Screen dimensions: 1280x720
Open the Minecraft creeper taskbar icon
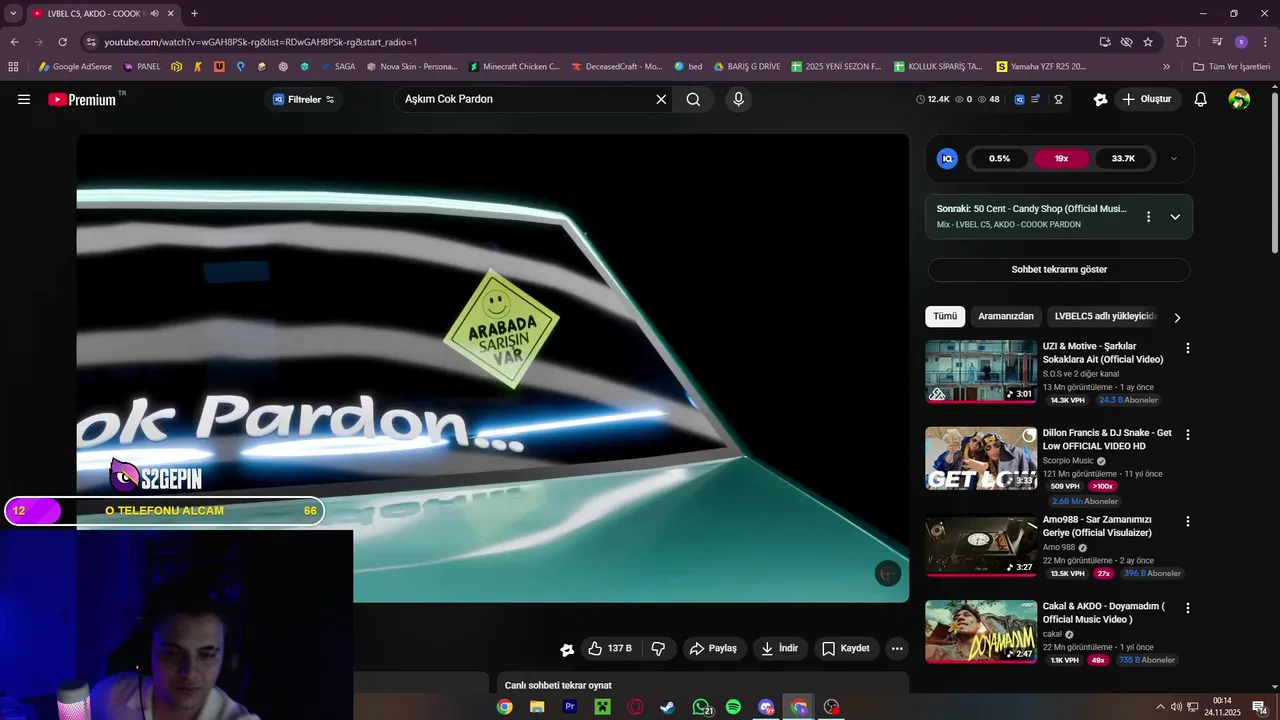602,707
